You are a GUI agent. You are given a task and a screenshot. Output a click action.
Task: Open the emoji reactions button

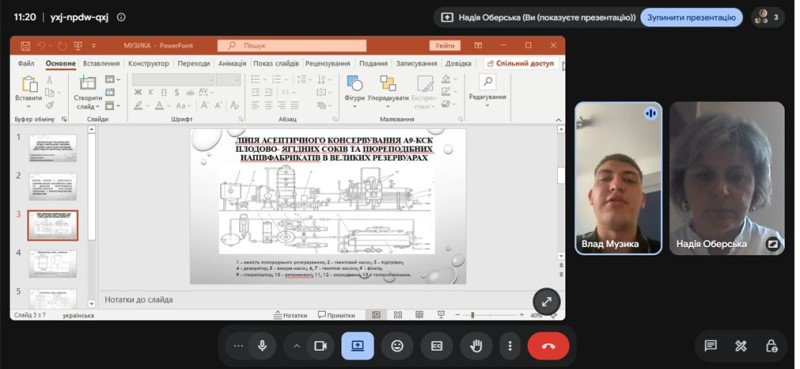click(397, 346)
